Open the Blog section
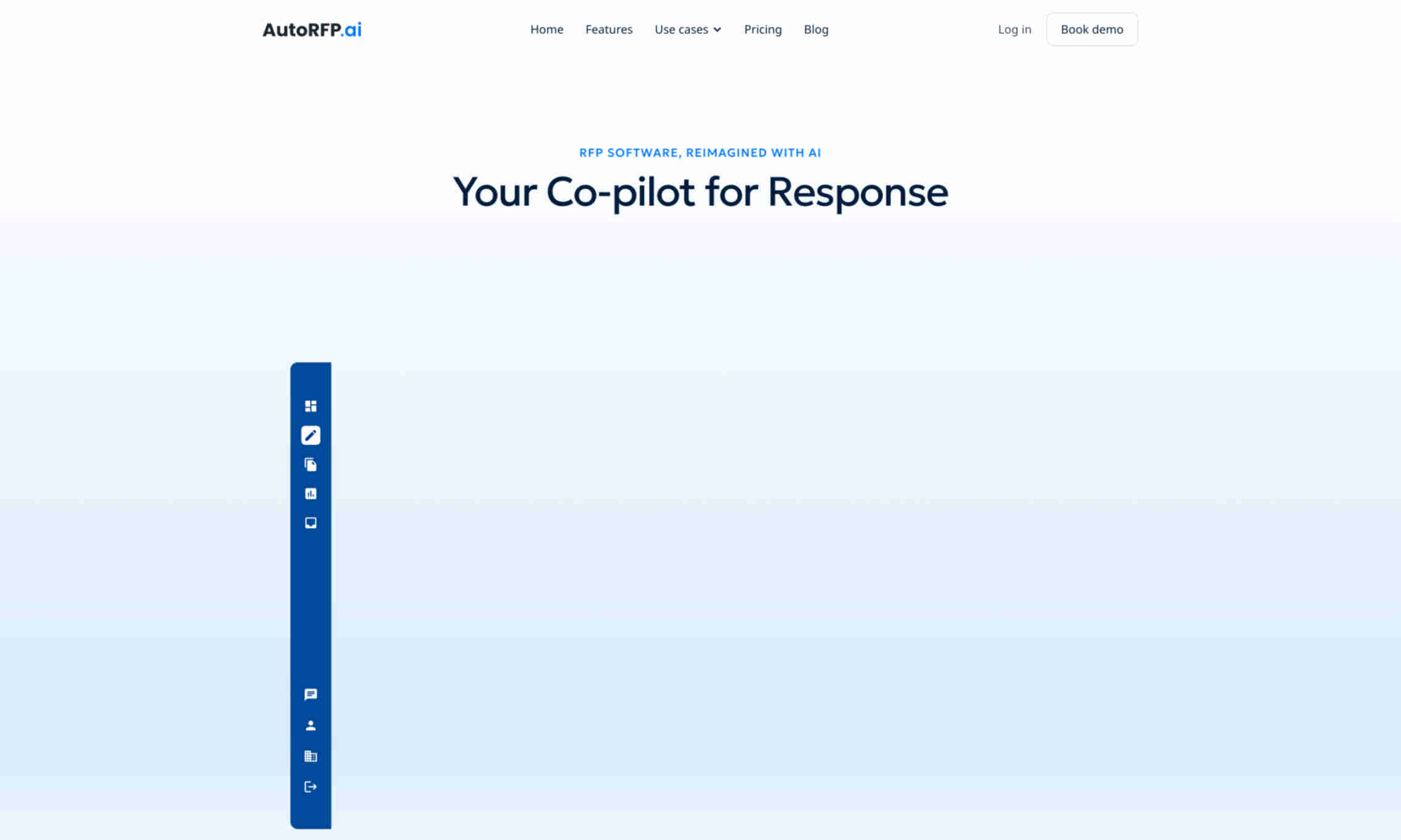Screen dimensions: 1401x840 click(x=816, y=29)
